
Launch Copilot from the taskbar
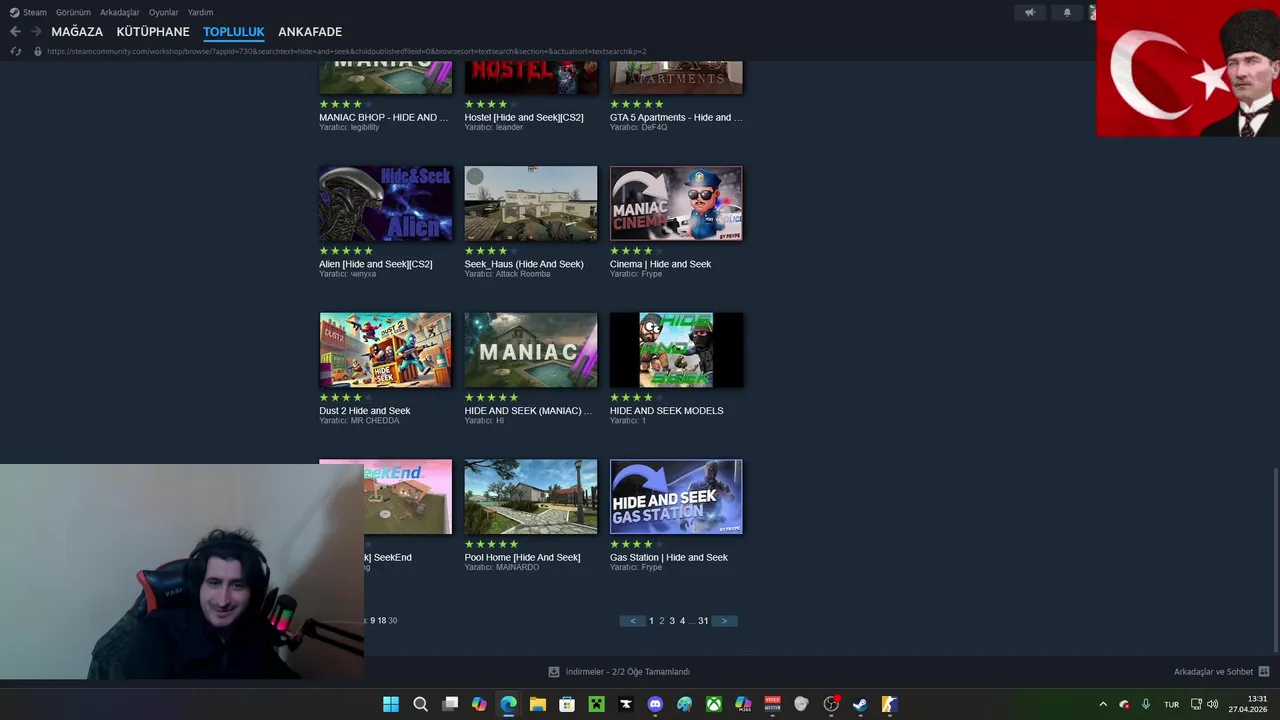479,704
